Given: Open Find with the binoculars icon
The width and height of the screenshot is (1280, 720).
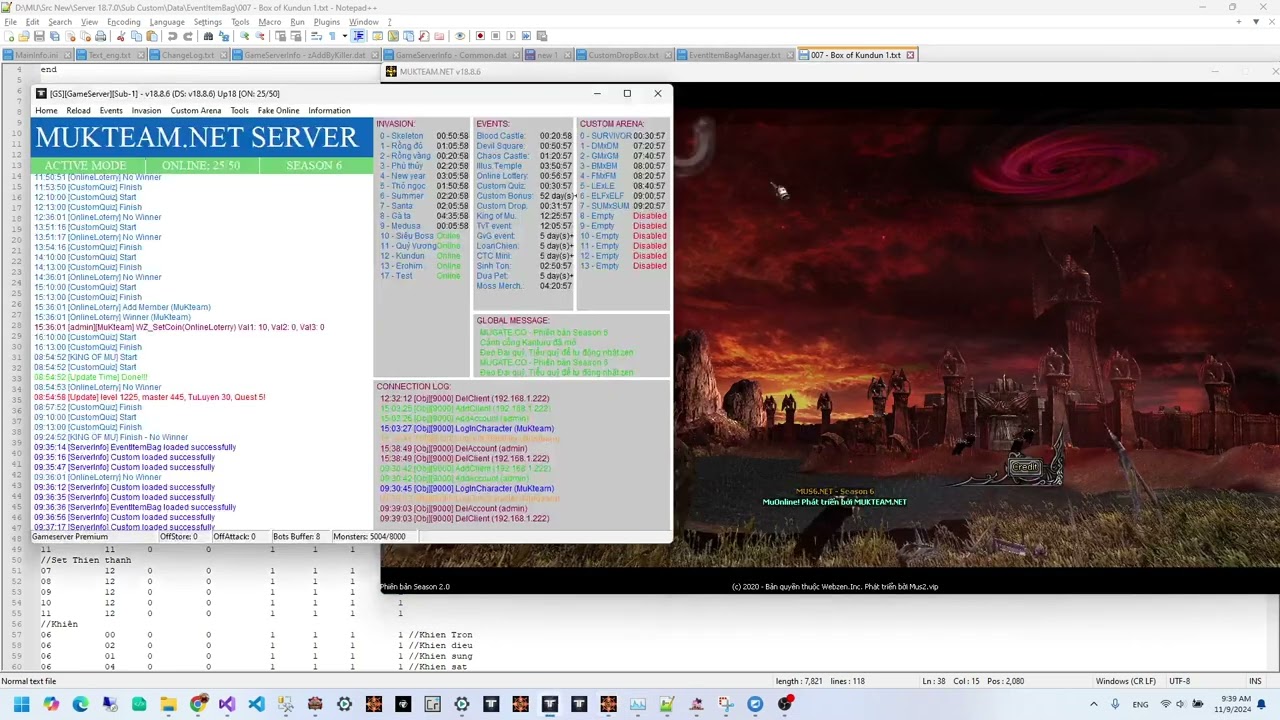Looking at the screenshot, I should [208, 36].
